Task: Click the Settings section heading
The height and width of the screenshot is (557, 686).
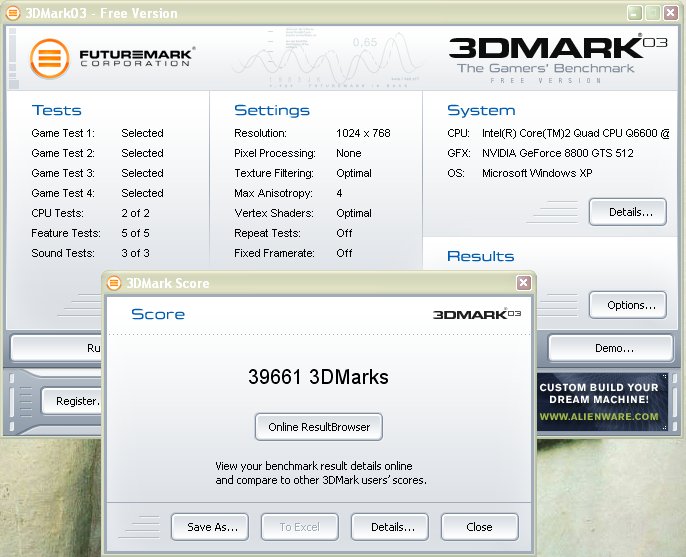Action: click(x=272, y=110)
